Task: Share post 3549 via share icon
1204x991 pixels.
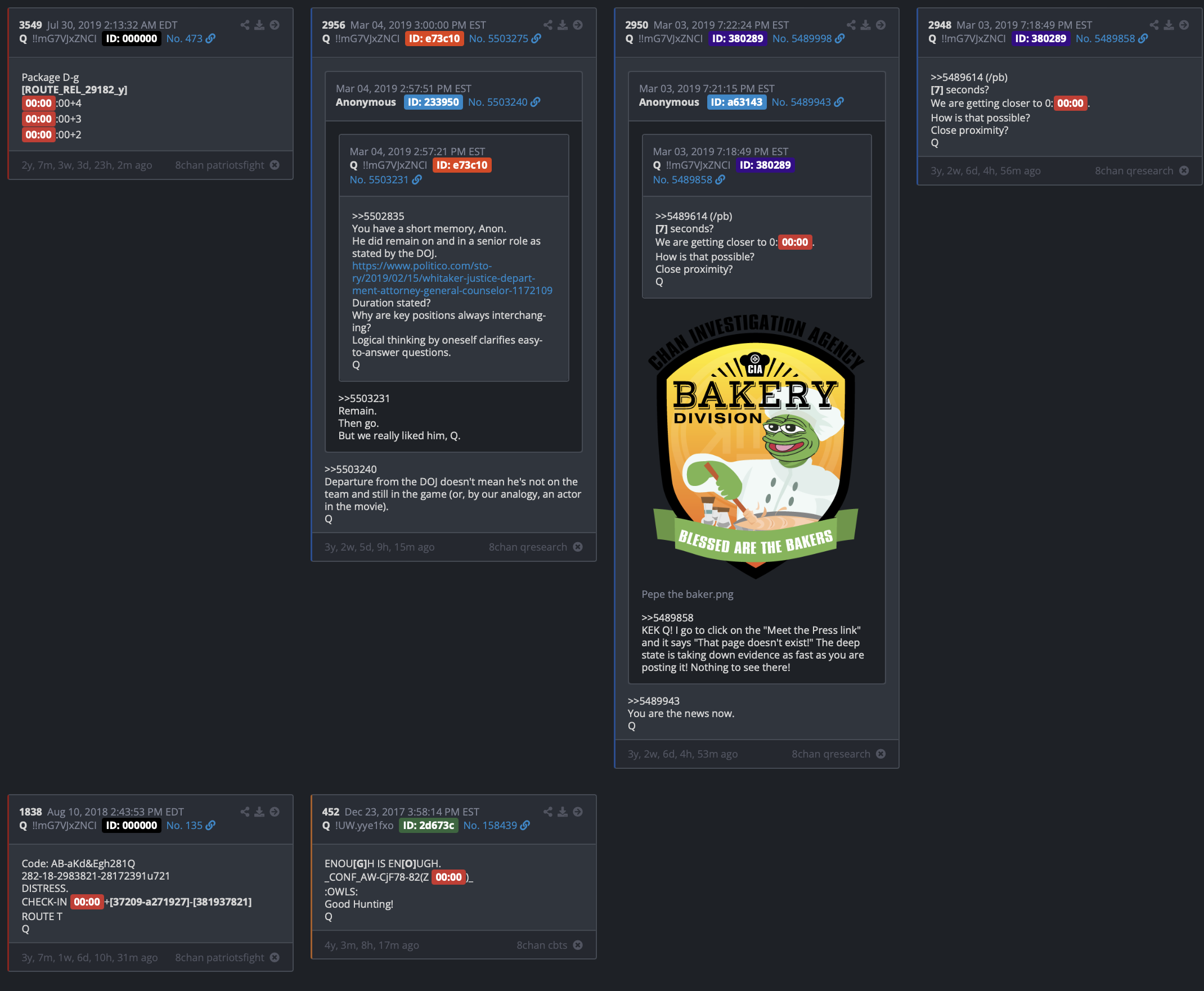Action: pyautogui.click(x=245, y=25)
